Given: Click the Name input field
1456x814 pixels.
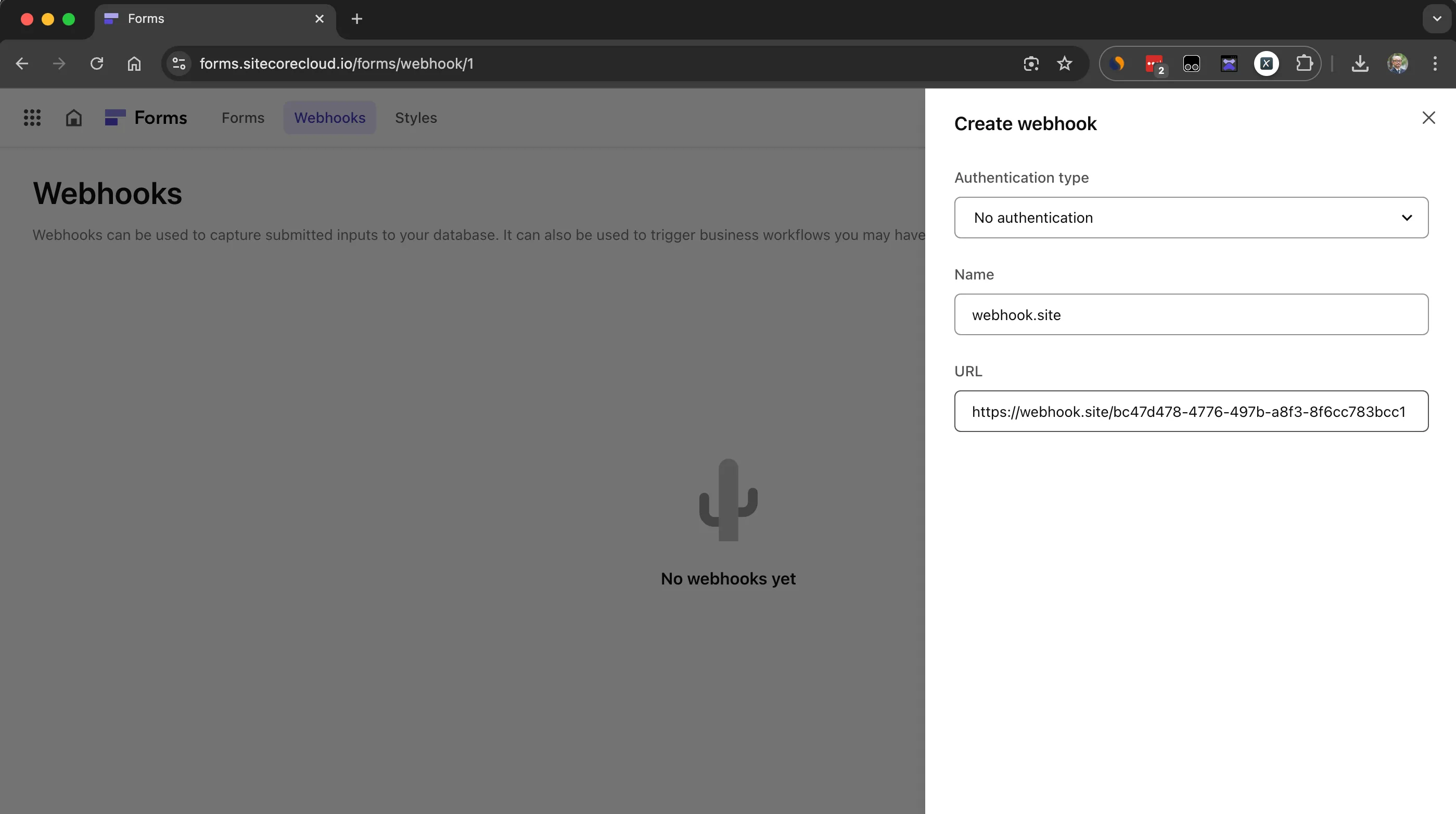Looking at the screenshot, I should pos(1191,314).
